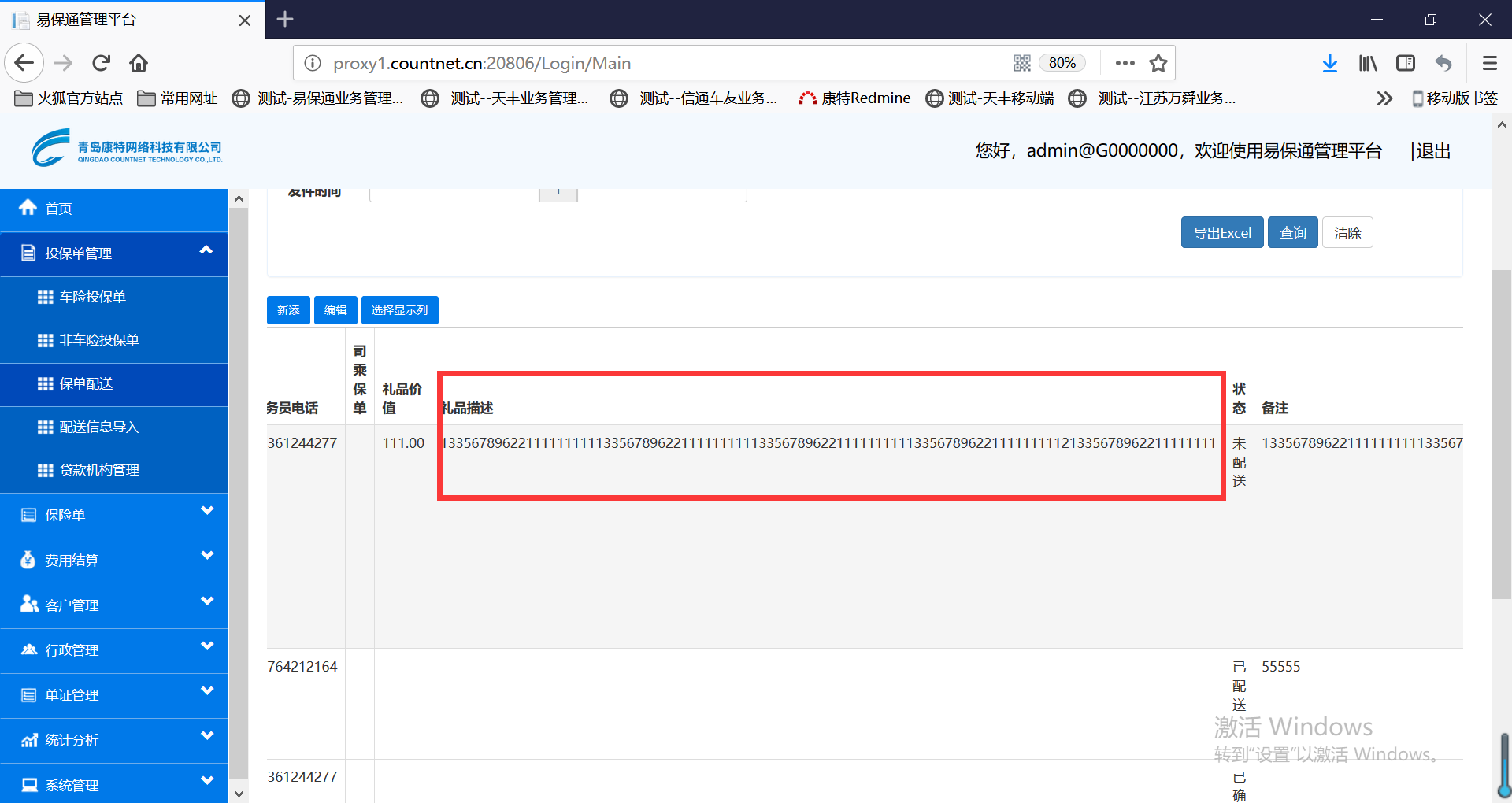Click the 编辑 edit button
This screenshot has height=803, width=1512.
335,310
